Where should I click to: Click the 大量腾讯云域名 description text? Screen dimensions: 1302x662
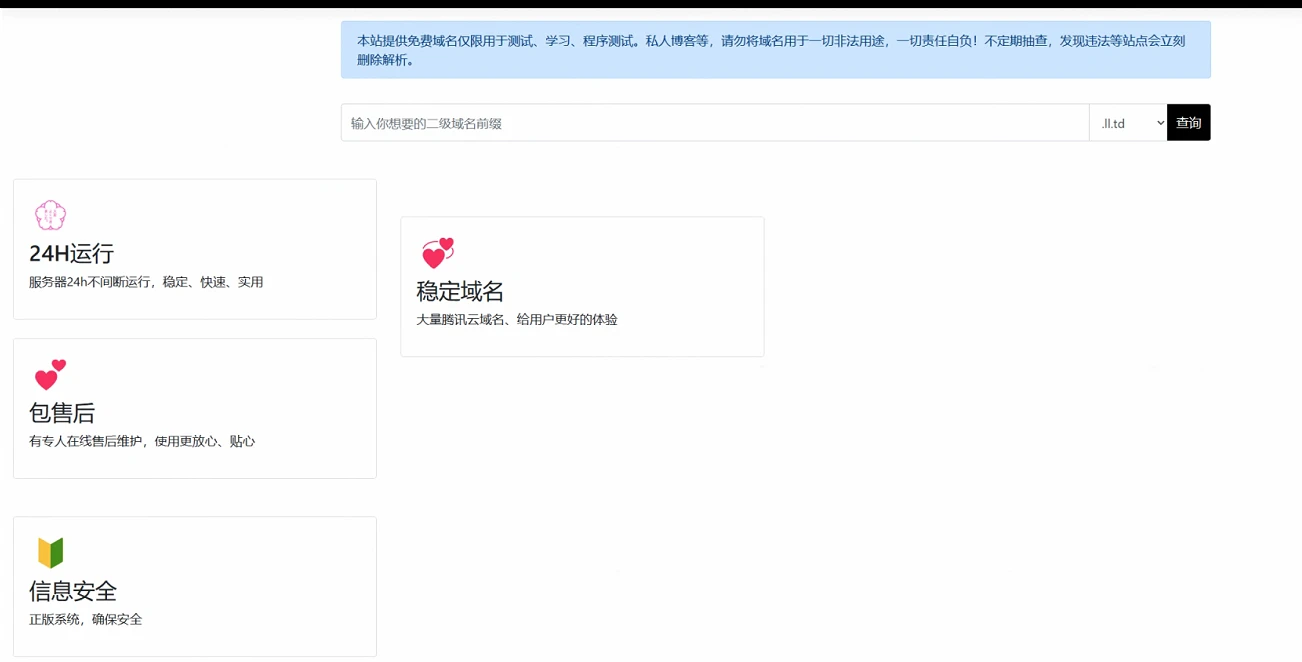[516, 320]
